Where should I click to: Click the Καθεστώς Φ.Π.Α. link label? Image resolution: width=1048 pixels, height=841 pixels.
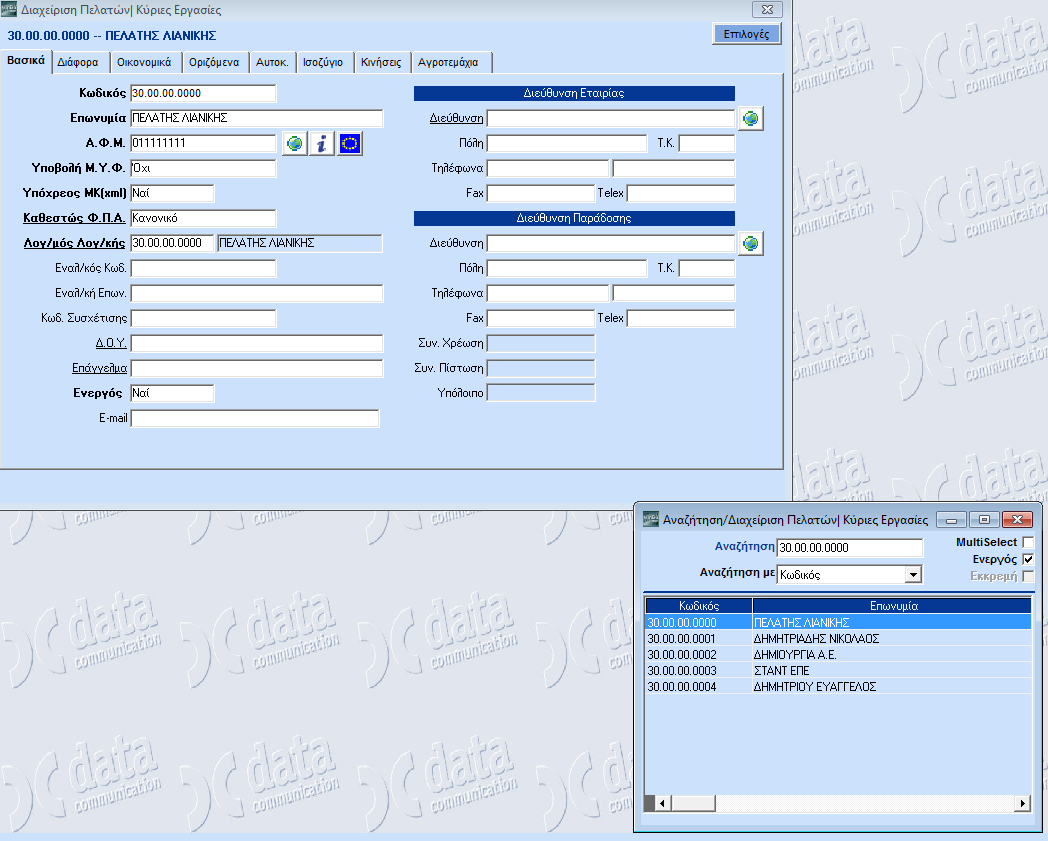(74, 218)
